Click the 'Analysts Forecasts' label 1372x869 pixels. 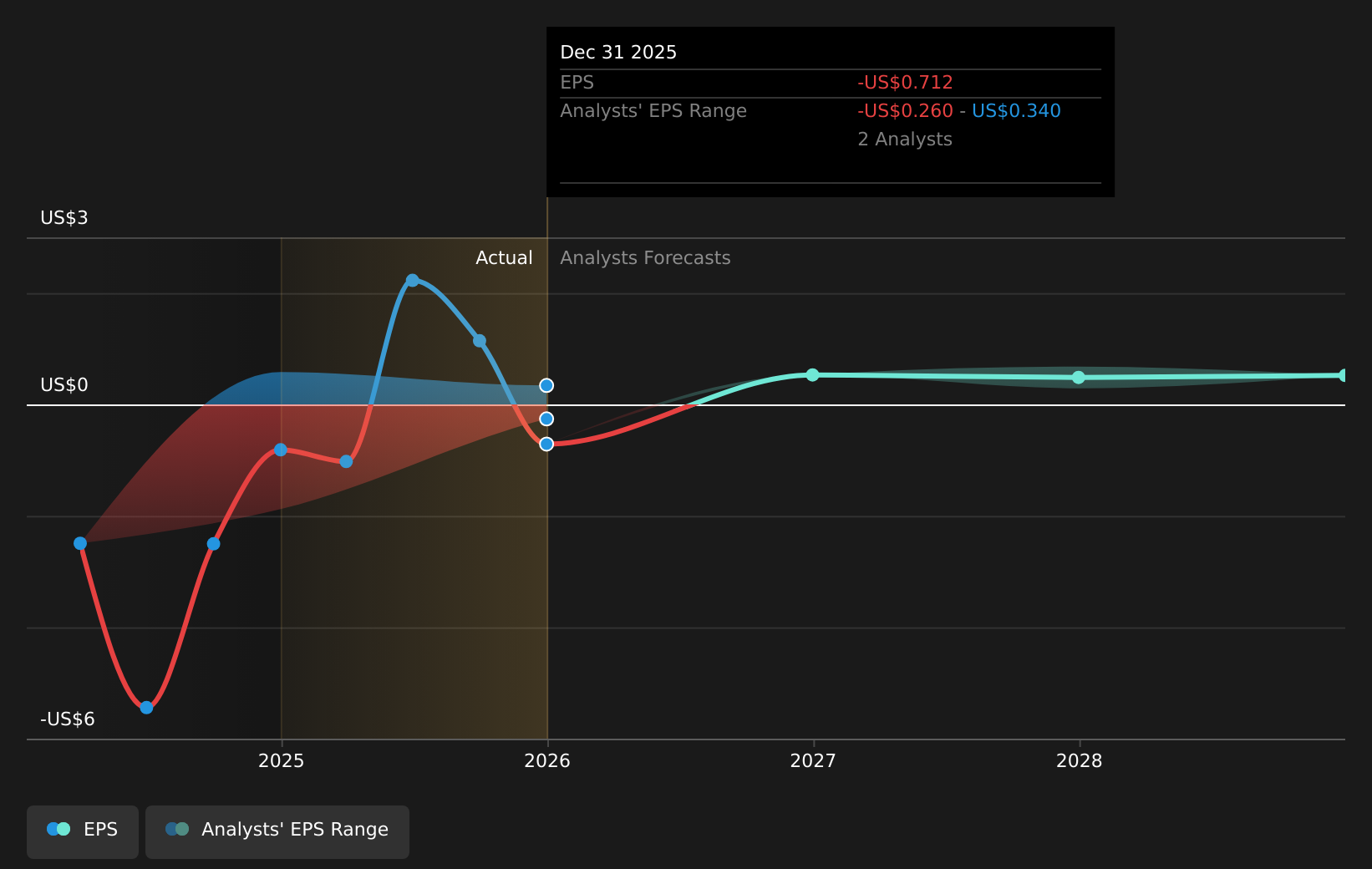[645, 257]
